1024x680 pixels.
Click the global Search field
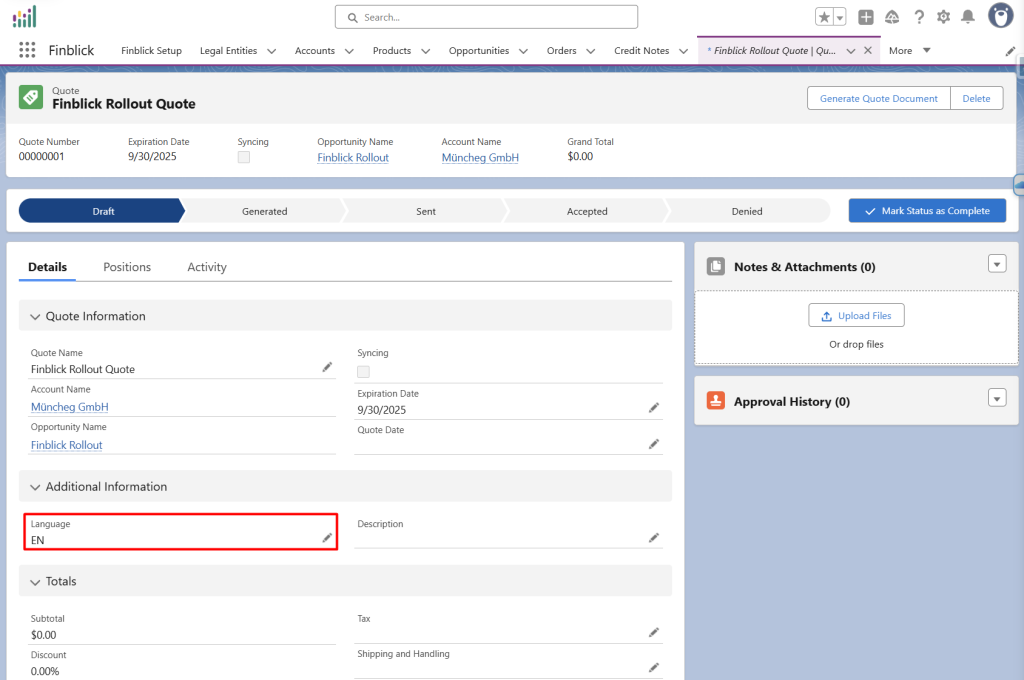pos(486,17)
